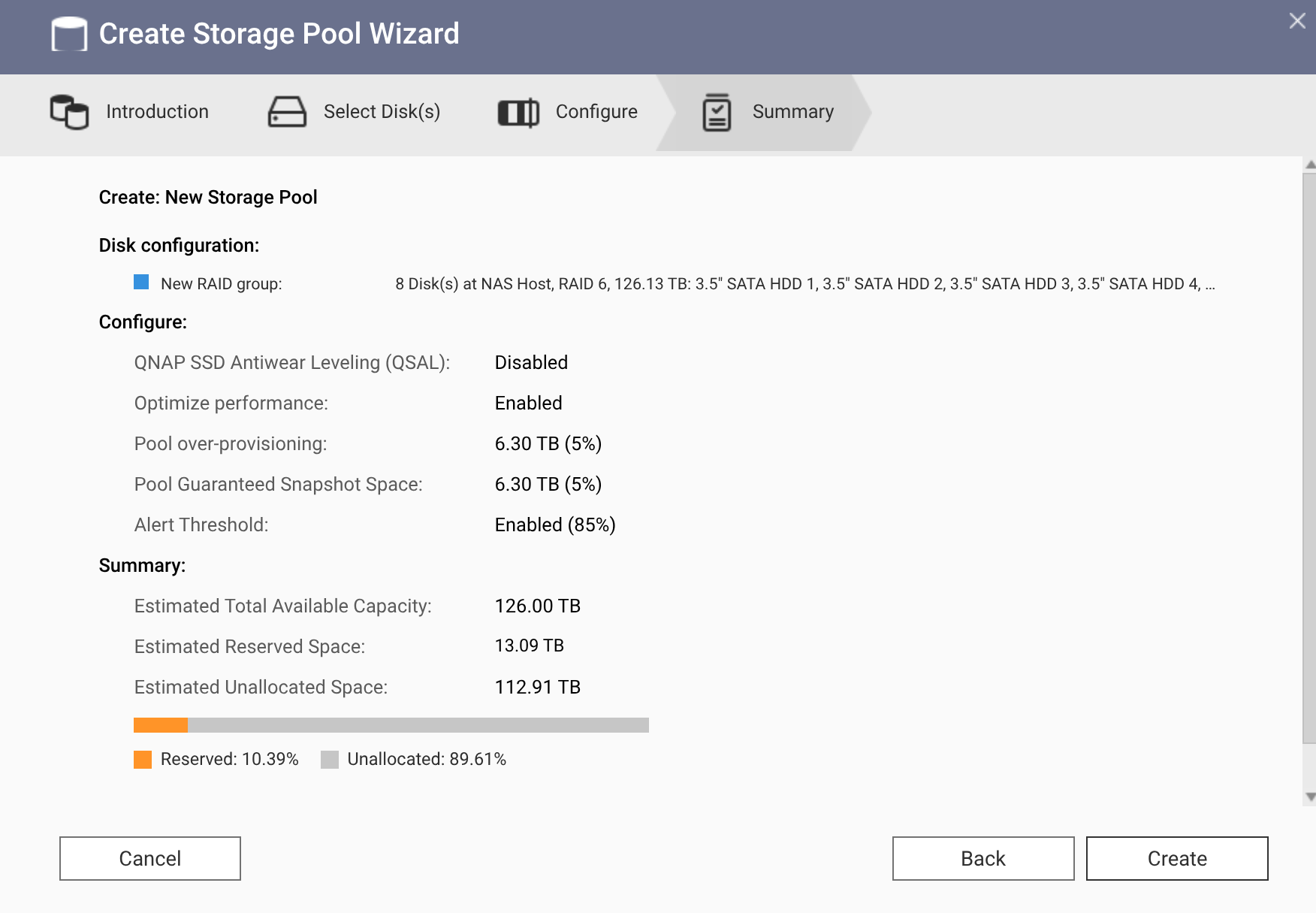Click the Introduction step icon

[x=69, y=112]
